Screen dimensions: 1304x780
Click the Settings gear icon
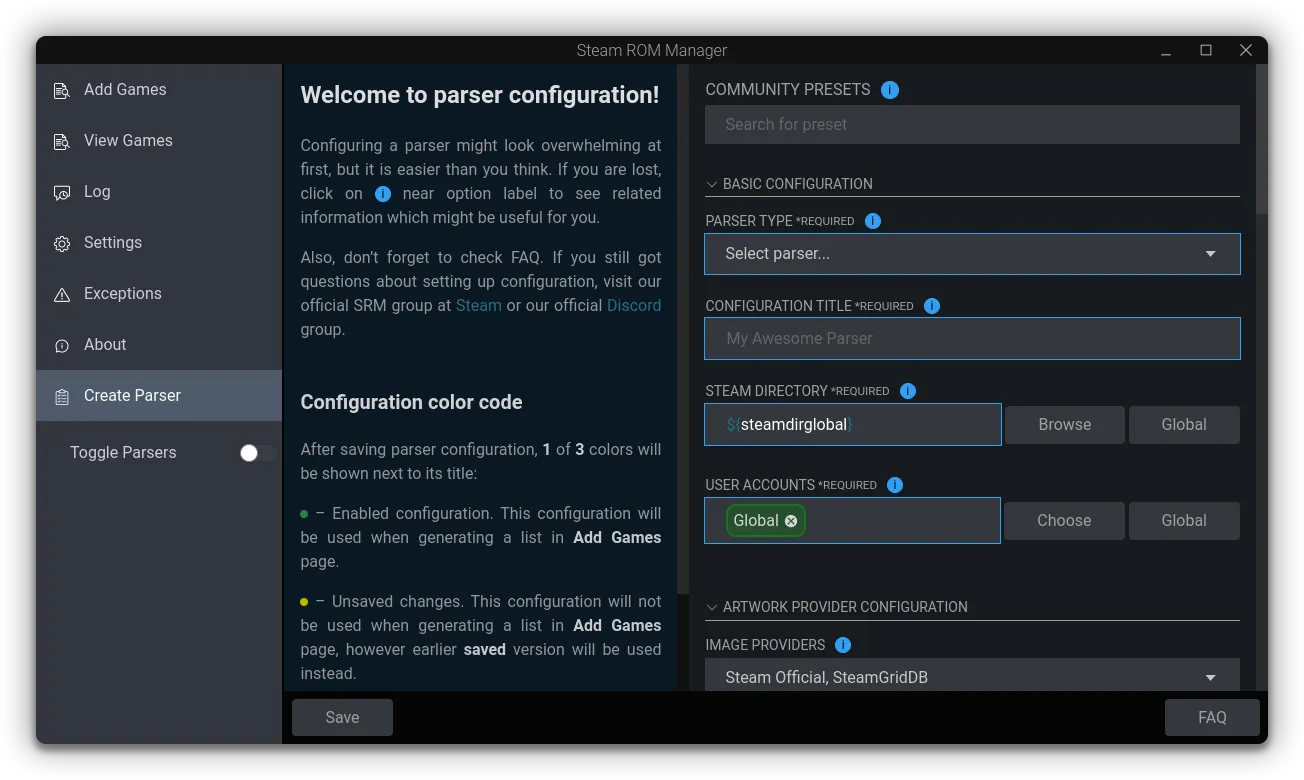coord(62,243)
